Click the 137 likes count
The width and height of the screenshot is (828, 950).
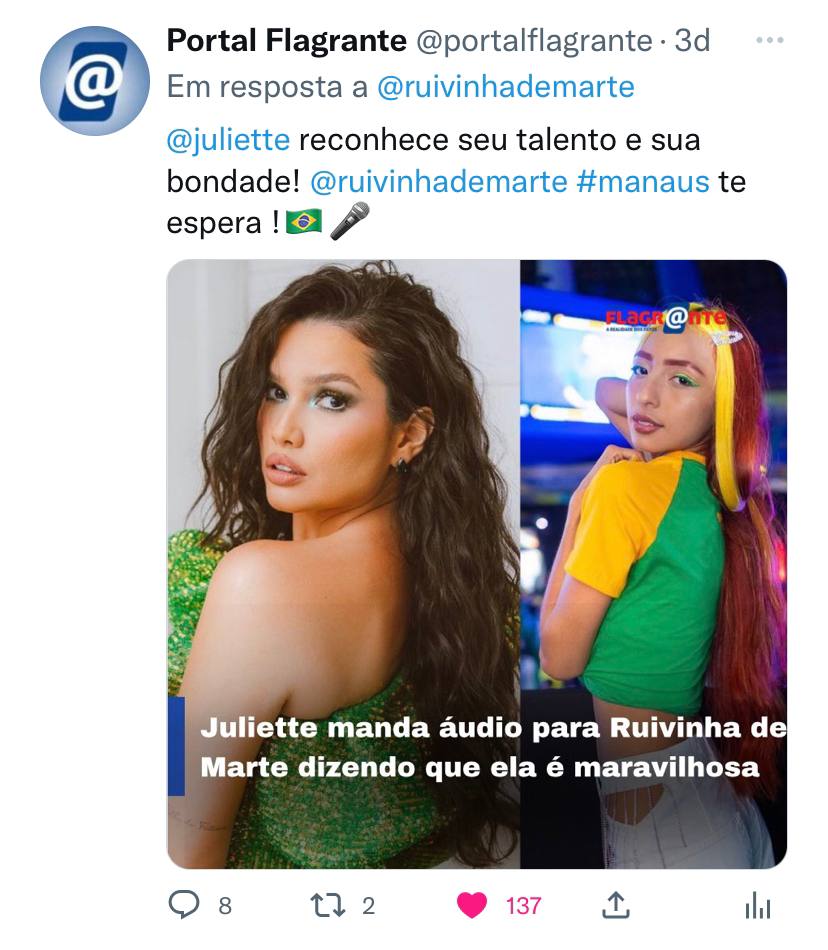(x=523, y=906)
